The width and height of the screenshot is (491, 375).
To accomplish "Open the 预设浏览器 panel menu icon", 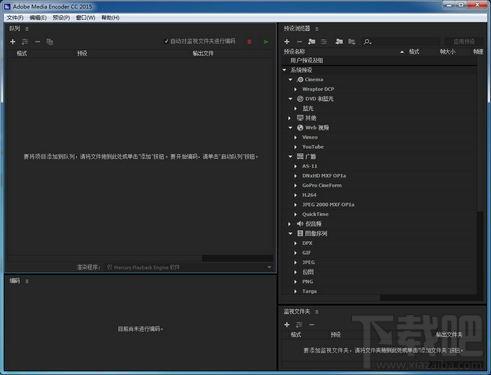I will click(x=317, y=29).
